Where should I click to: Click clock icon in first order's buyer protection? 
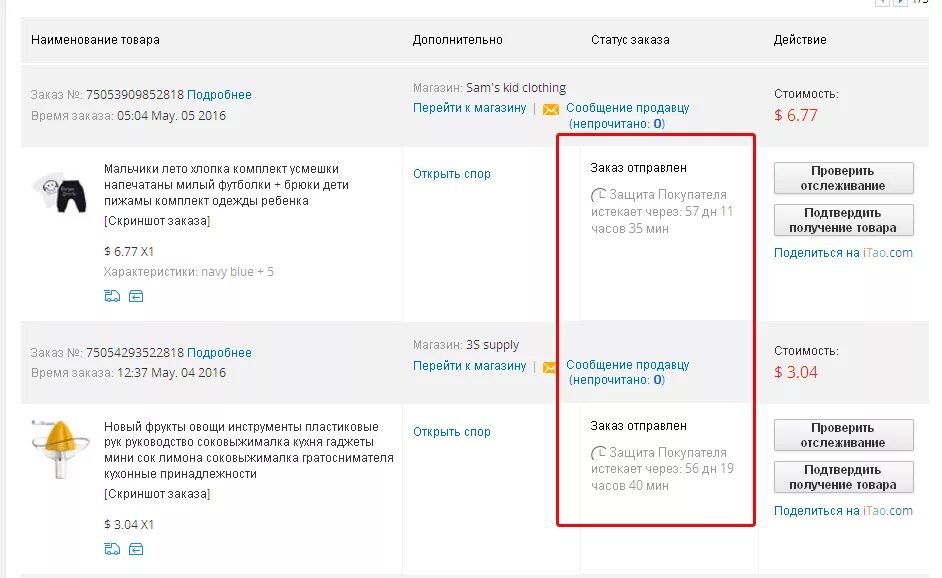coord(598,195)
